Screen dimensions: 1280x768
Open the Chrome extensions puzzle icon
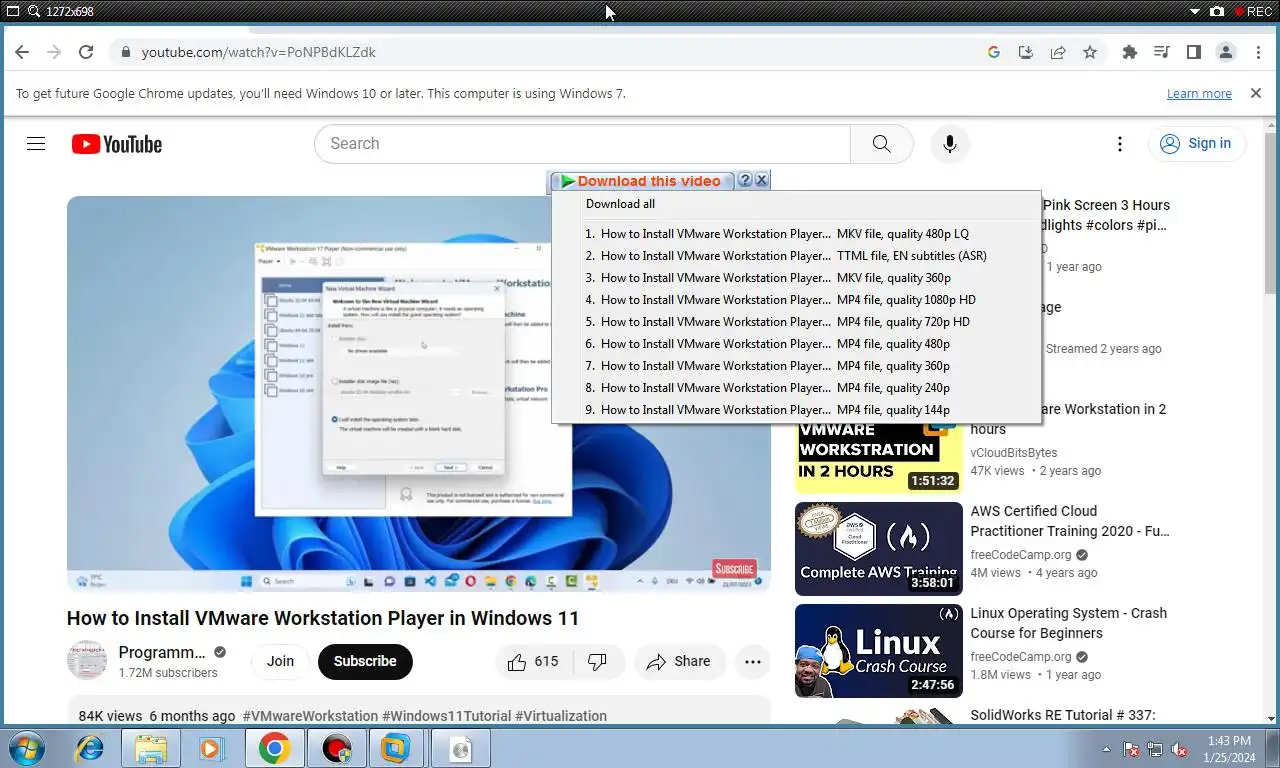tap(1130, 52)
